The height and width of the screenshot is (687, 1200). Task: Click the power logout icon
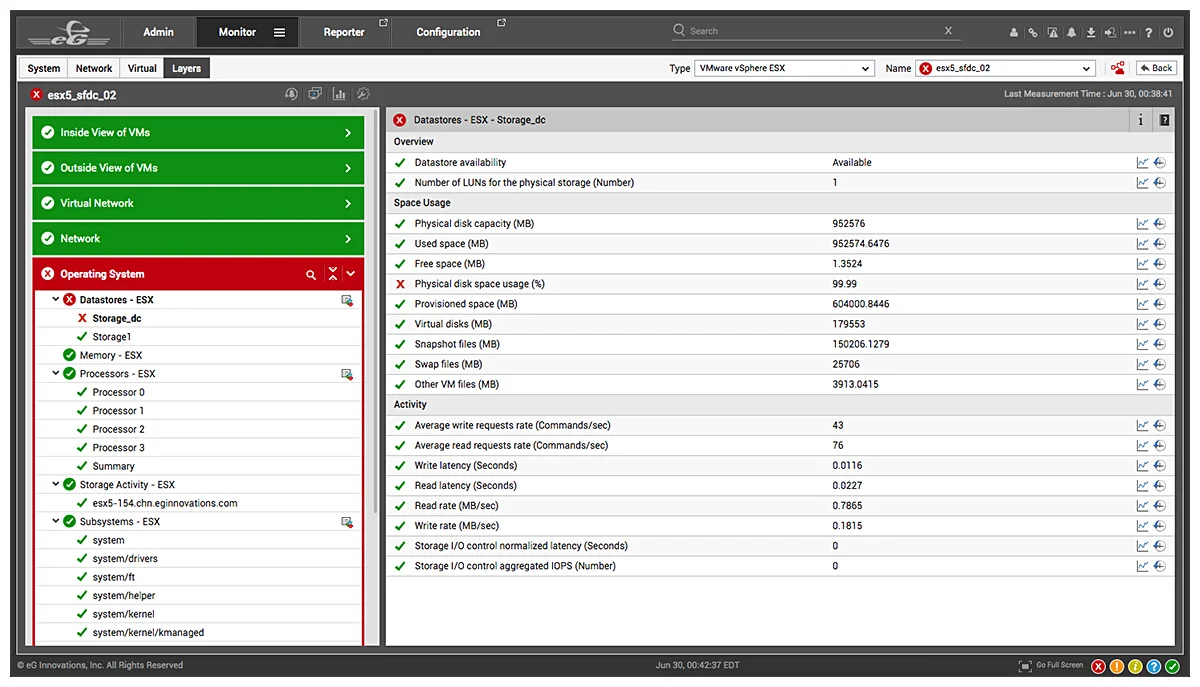(1168, 32)
